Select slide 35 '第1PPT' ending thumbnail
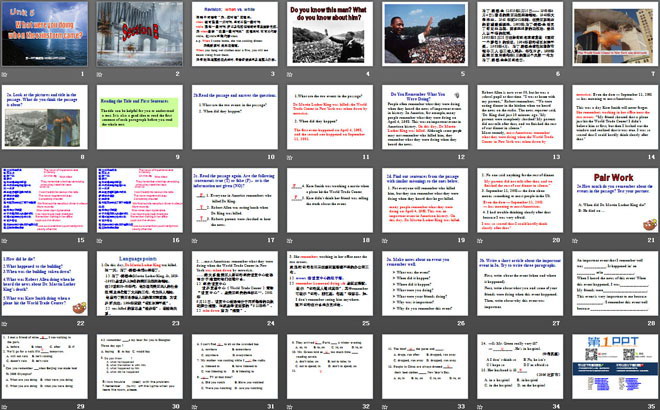 pos(615,367)
